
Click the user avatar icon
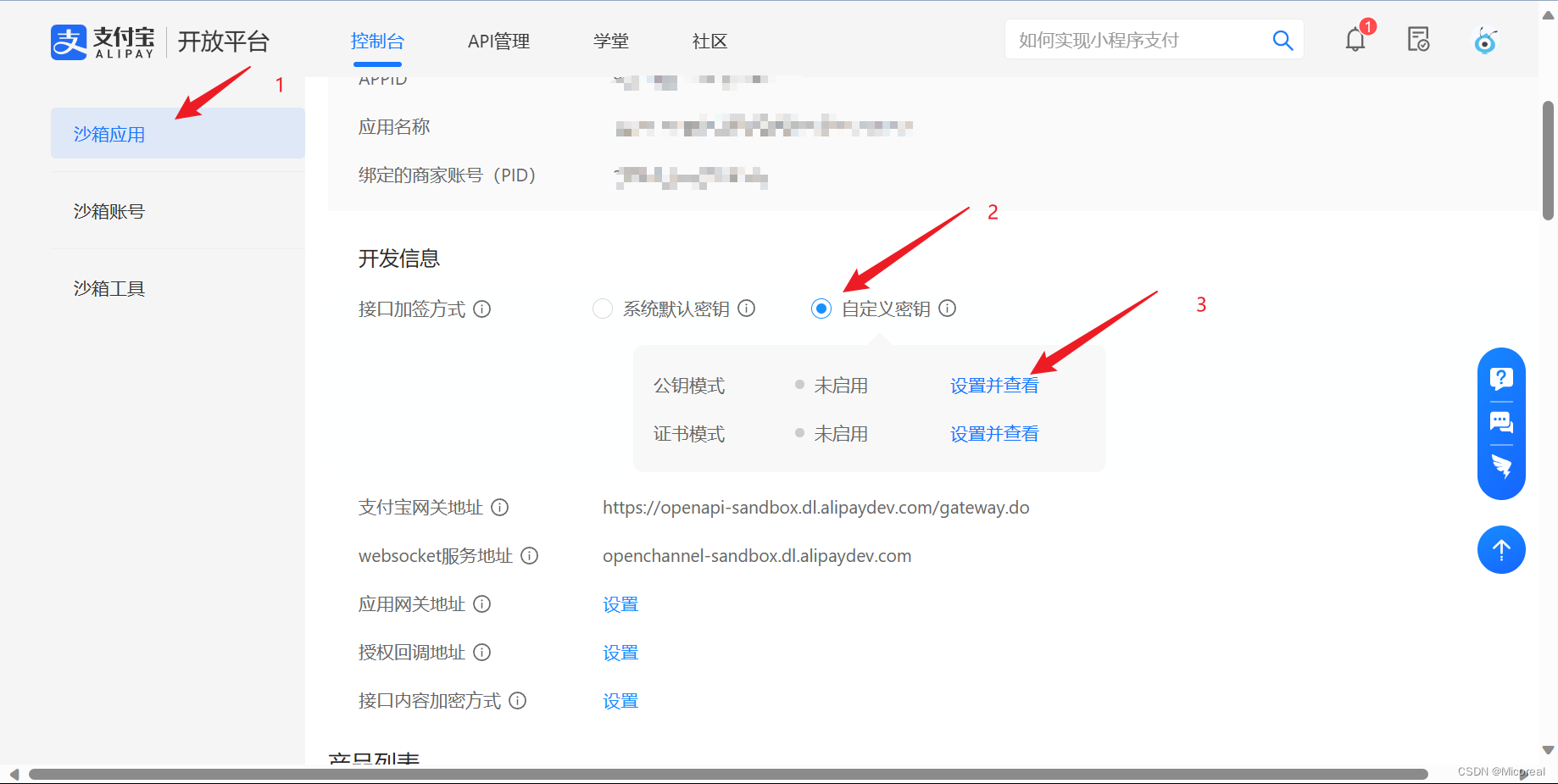click(x=1485, y=40)
